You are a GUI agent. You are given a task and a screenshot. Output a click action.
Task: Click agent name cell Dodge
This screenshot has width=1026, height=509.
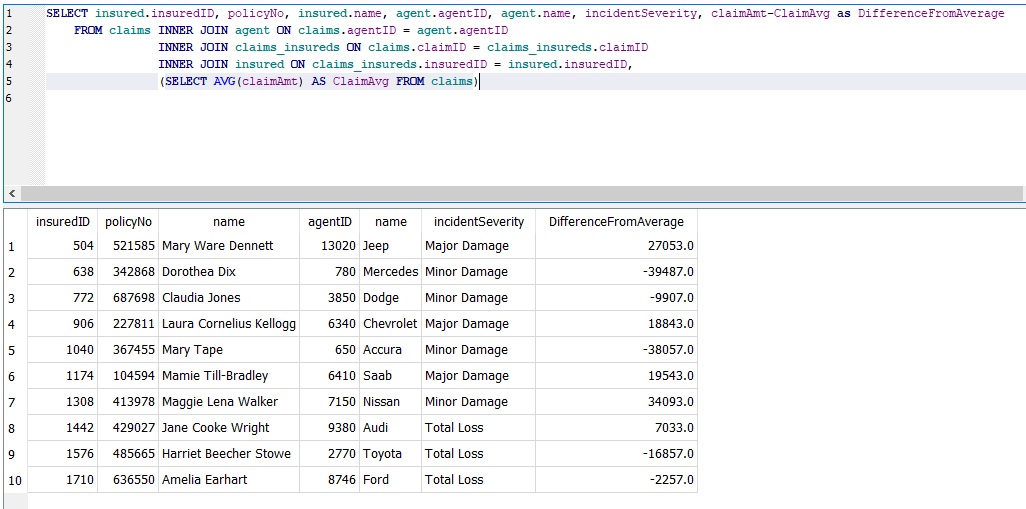(391, 298)
